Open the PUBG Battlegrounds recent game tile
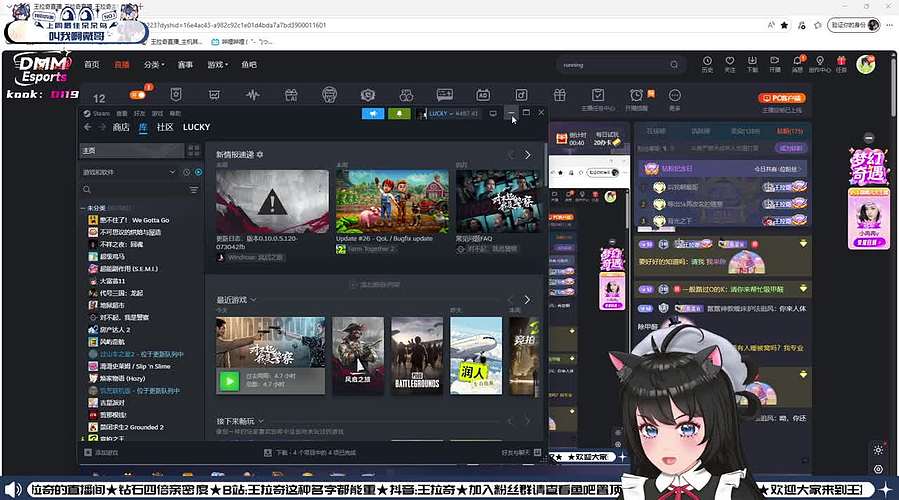 tap(417, 356)
